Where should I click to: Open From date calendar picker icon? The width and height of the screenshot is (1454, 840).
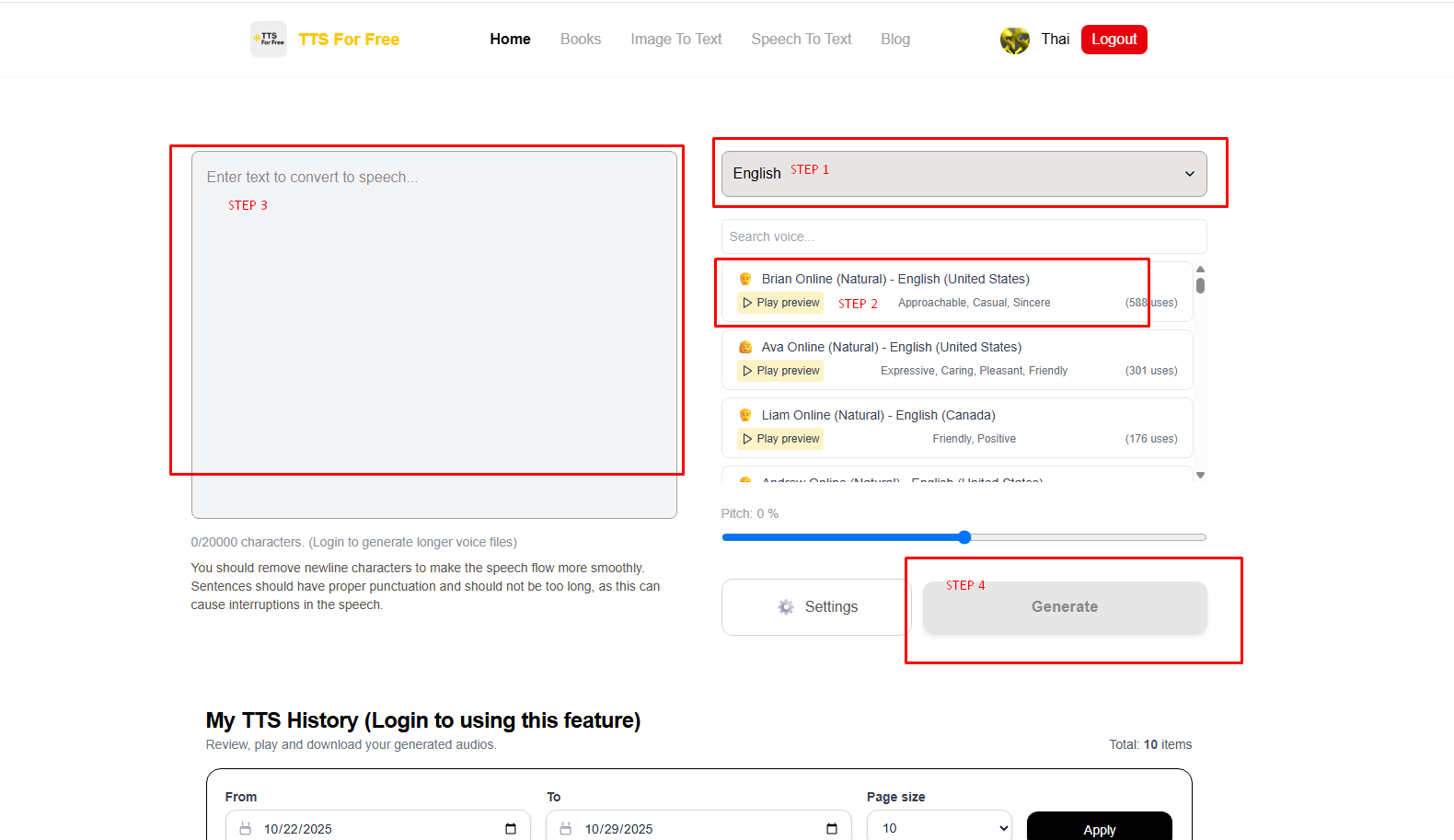point(511,829)
